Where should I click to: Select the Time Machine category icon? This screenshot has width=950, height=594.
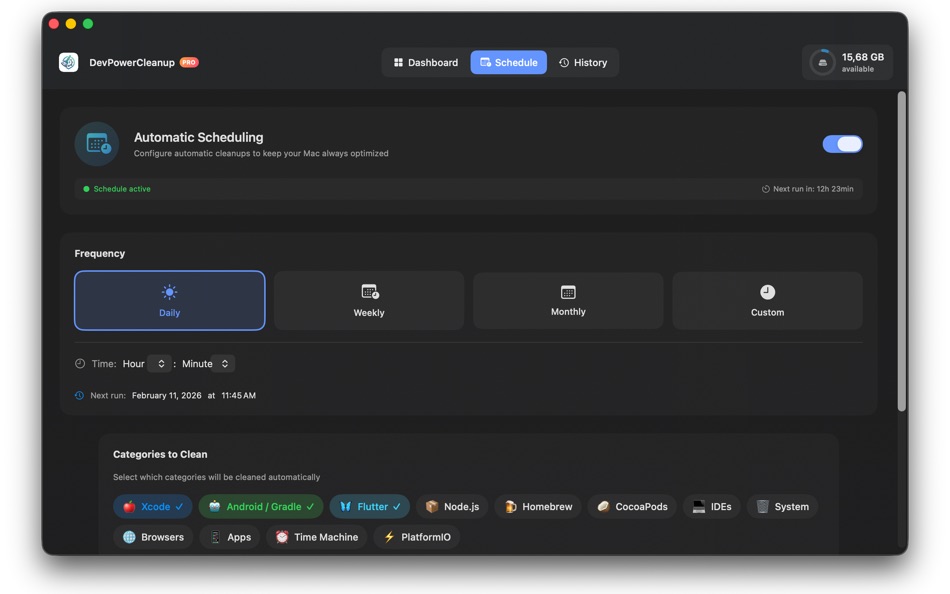(x=280, y=537)
